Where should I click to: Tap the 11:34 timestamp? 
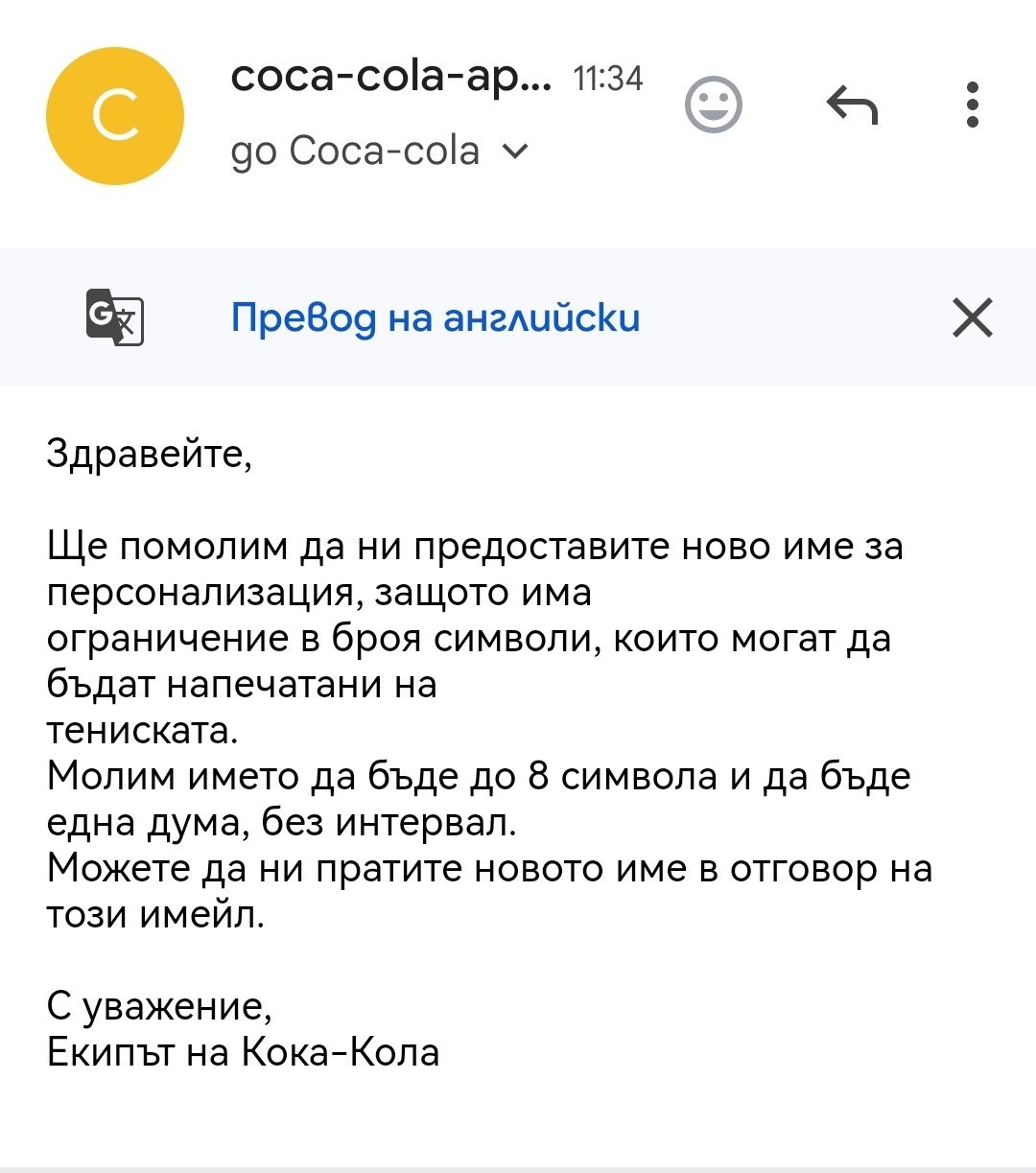pos(607,78)
